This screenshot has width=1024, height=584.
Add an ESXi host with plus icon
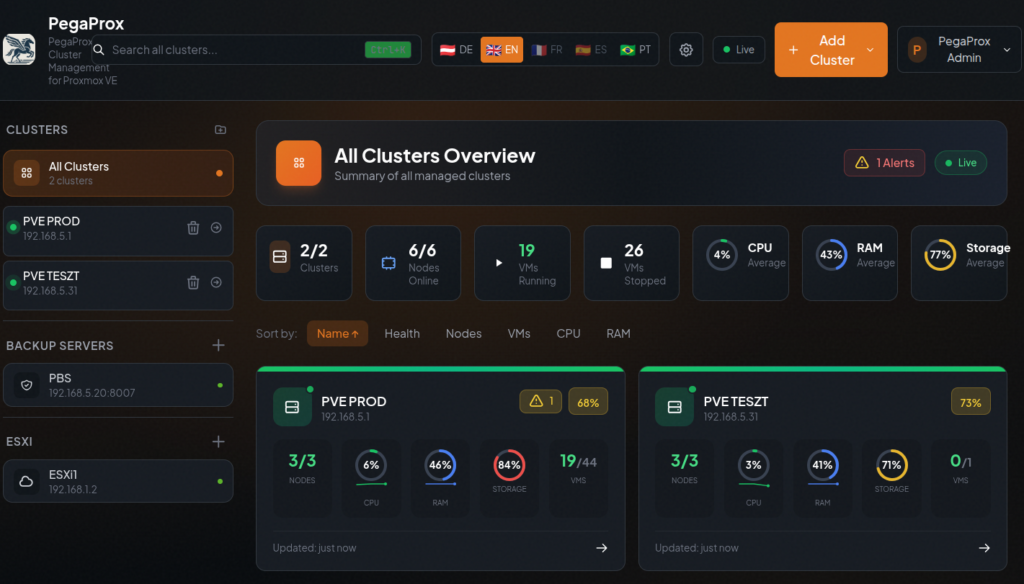pyautogui.click(x=218, y=441)
